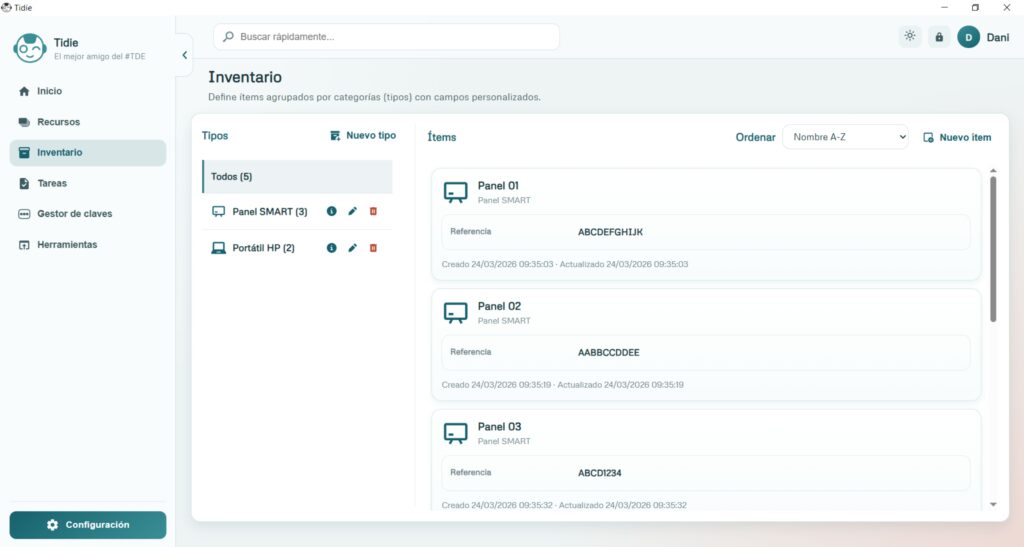This screenshot has width=1024, height=547.
Task: Collapse the sidebar with the chevron
Action: coord(184,56)
